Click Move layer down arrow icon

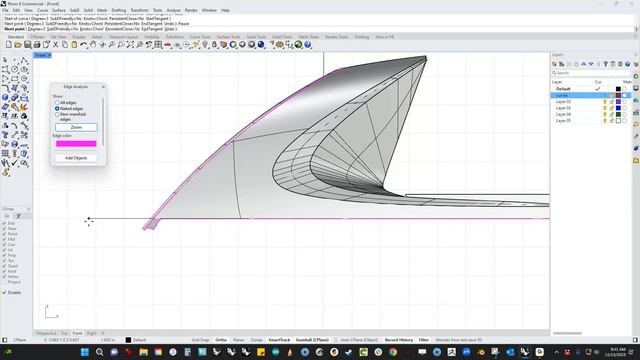click(x=591, y=64)
